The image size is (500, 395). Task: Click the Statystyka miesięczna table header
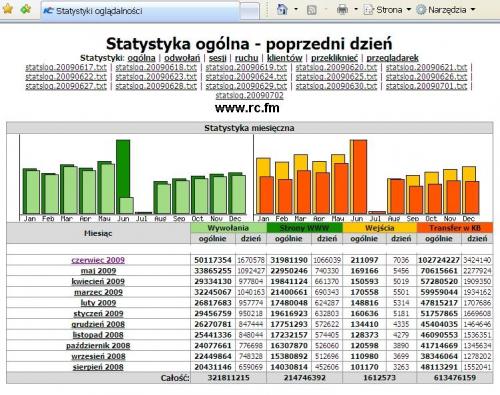click(249, 128)
